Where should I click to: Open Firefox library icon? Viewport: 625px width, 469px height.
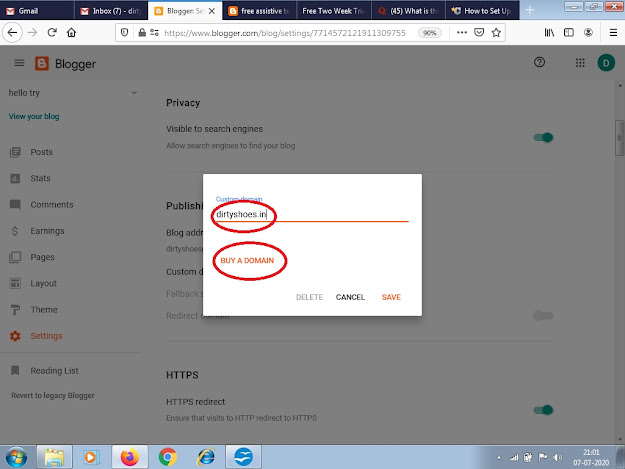549,33
